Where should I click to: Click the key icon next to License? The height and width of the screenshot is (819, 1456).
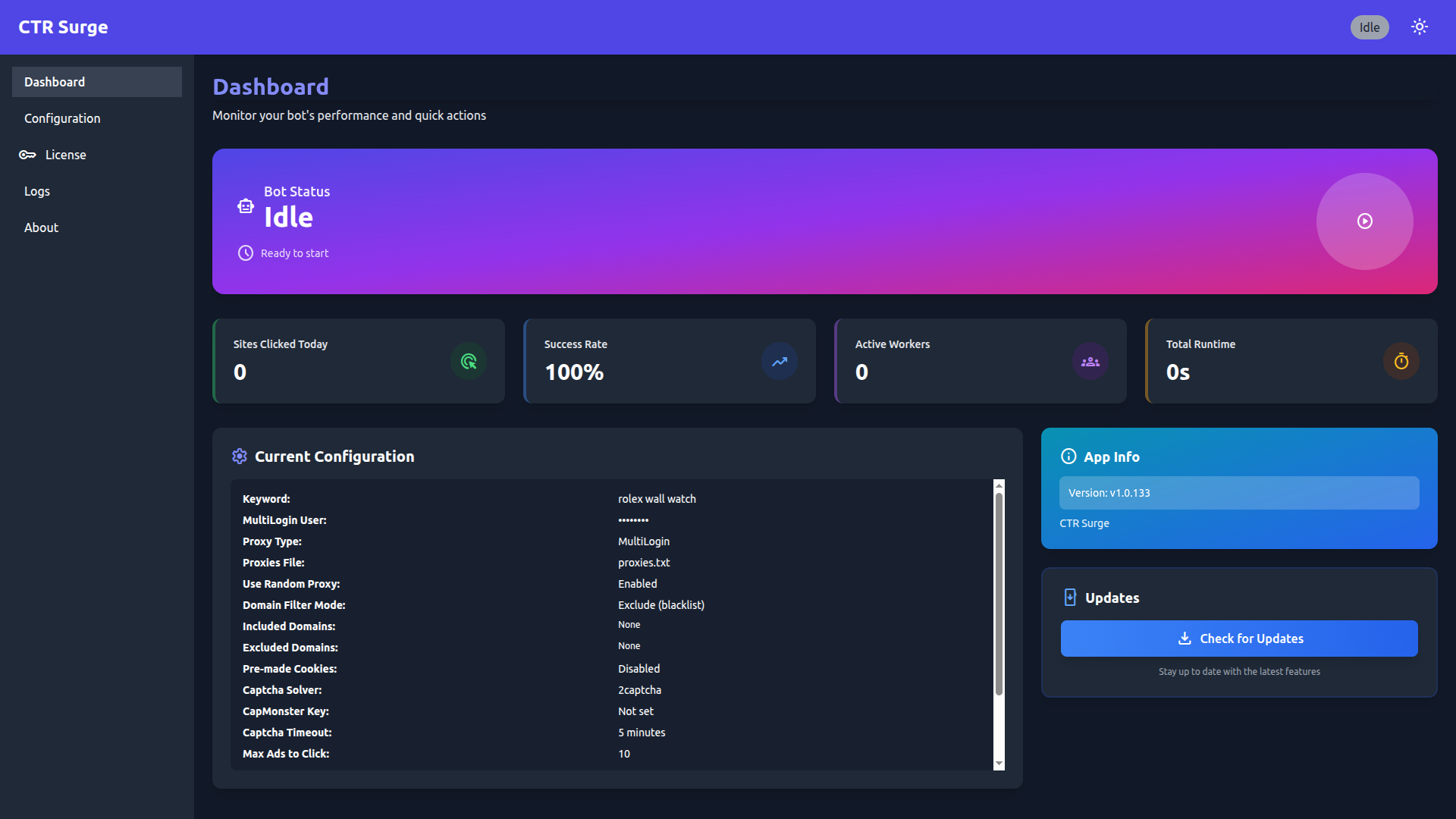click(27, 155)
